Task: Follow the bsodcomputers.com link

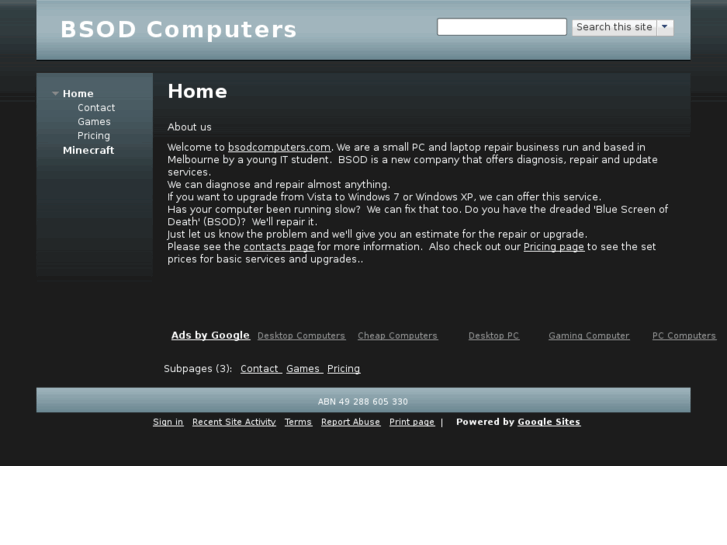Action: (x=279, y=147)
